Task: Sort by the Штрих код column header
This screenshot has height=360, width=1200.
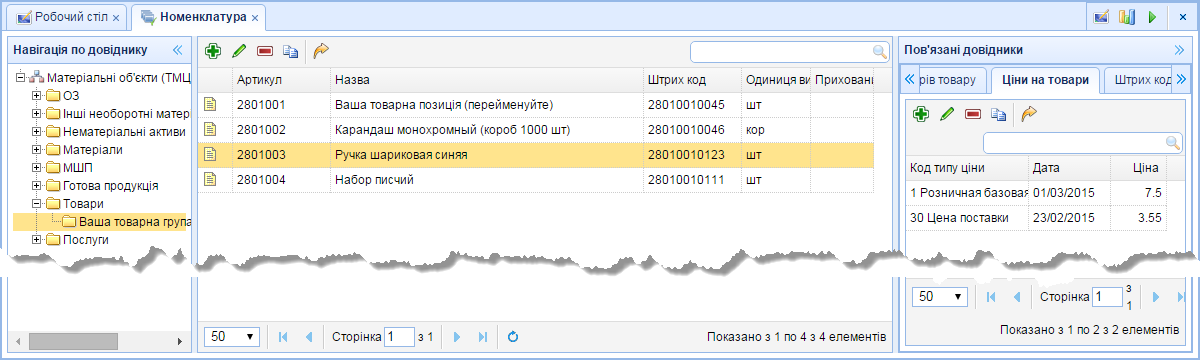Action: (x=692, y=80)
